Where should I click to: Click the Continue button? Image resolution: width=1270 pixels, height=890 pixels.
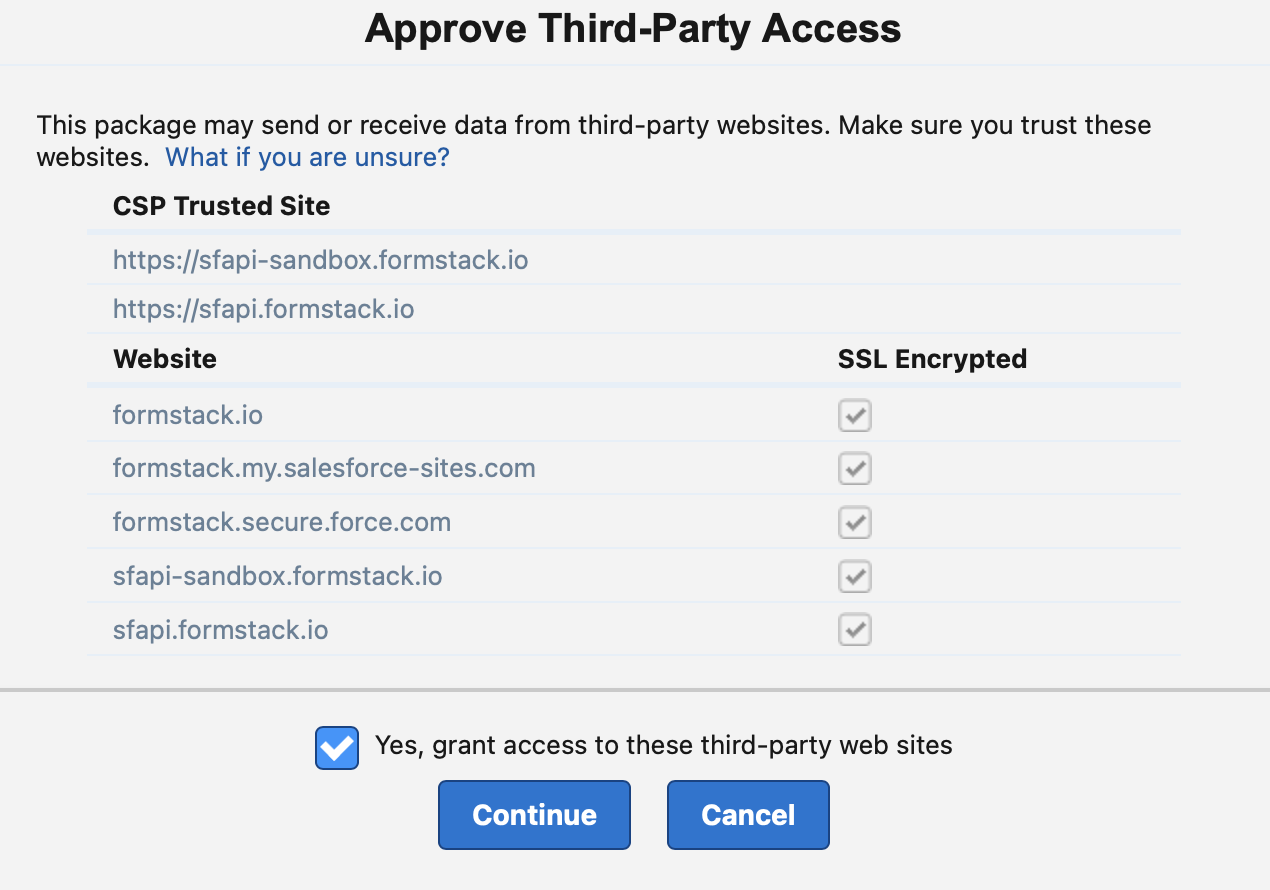[x=533, y=814]
